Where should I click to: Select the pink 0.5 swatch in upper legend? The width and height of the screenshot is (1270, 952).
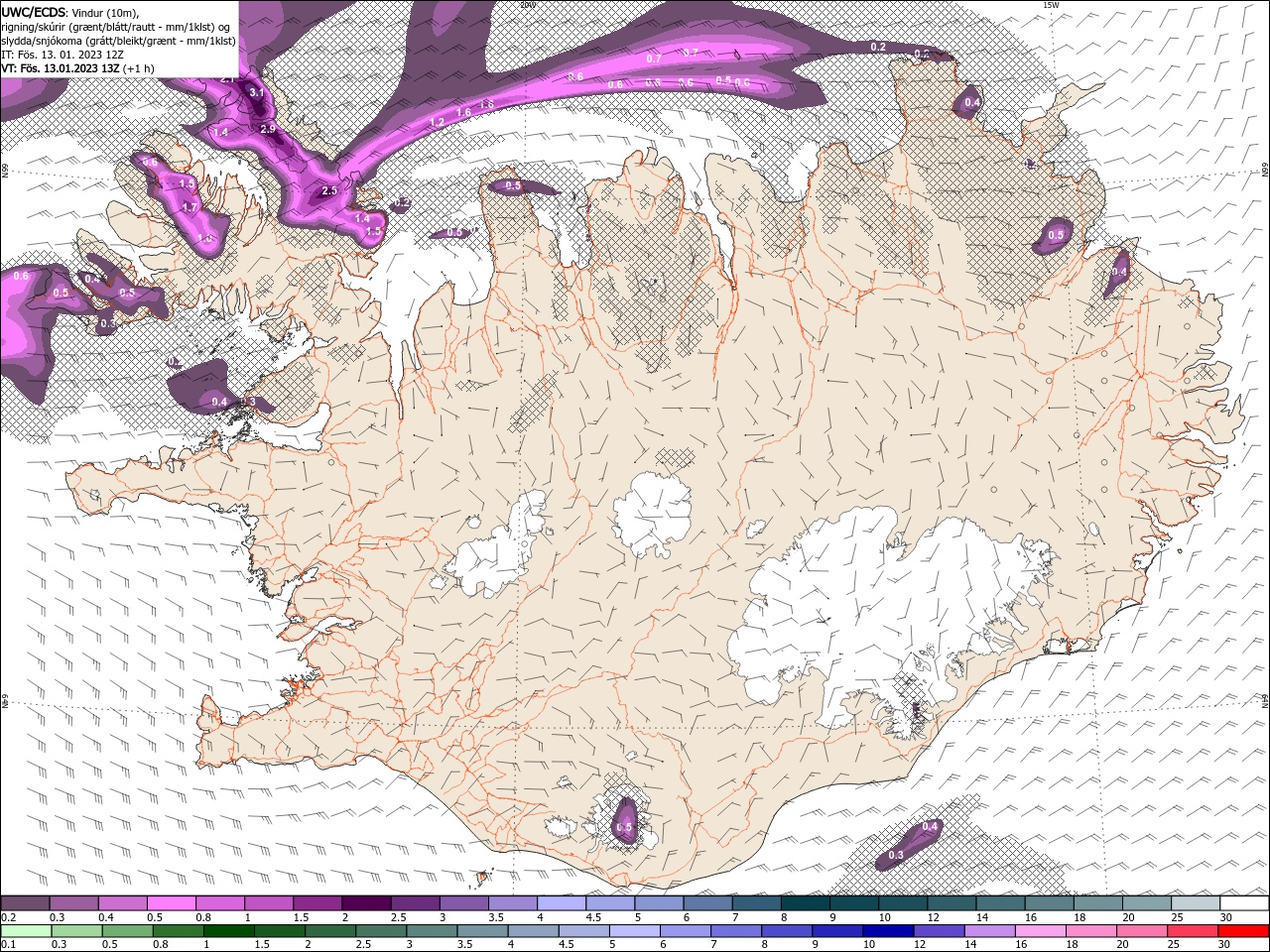(x=171, y=903)
